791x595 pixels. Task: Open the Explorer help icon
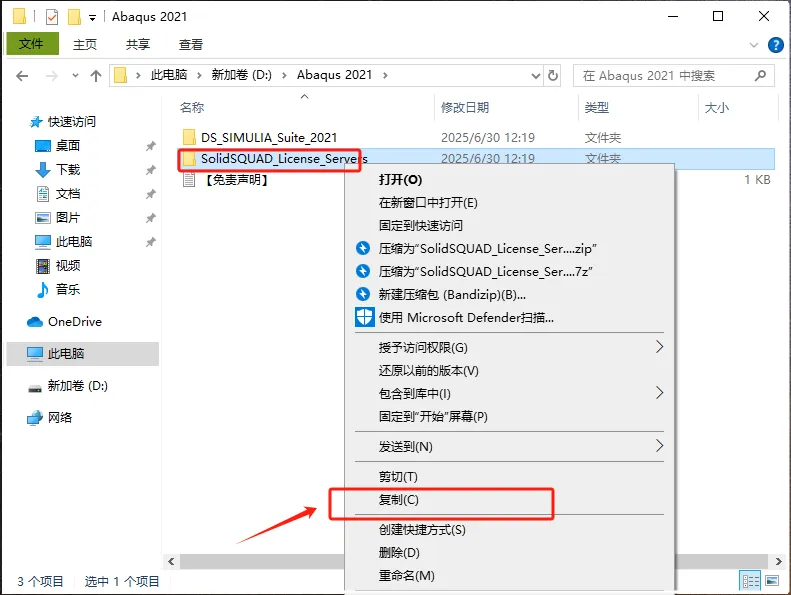coord(775,45)
